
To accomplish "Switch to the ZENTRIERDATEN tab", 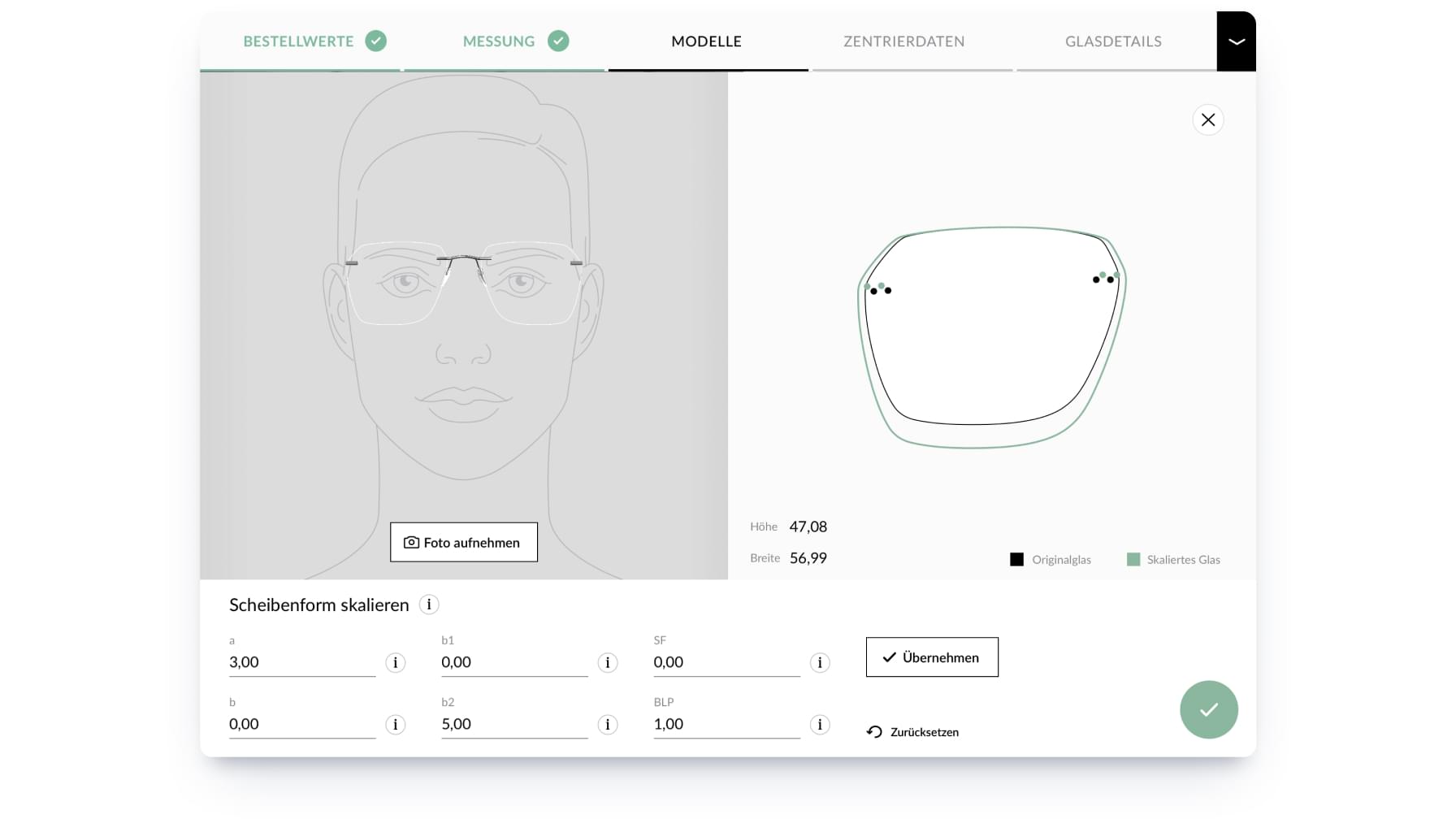I will coord(903,41).
